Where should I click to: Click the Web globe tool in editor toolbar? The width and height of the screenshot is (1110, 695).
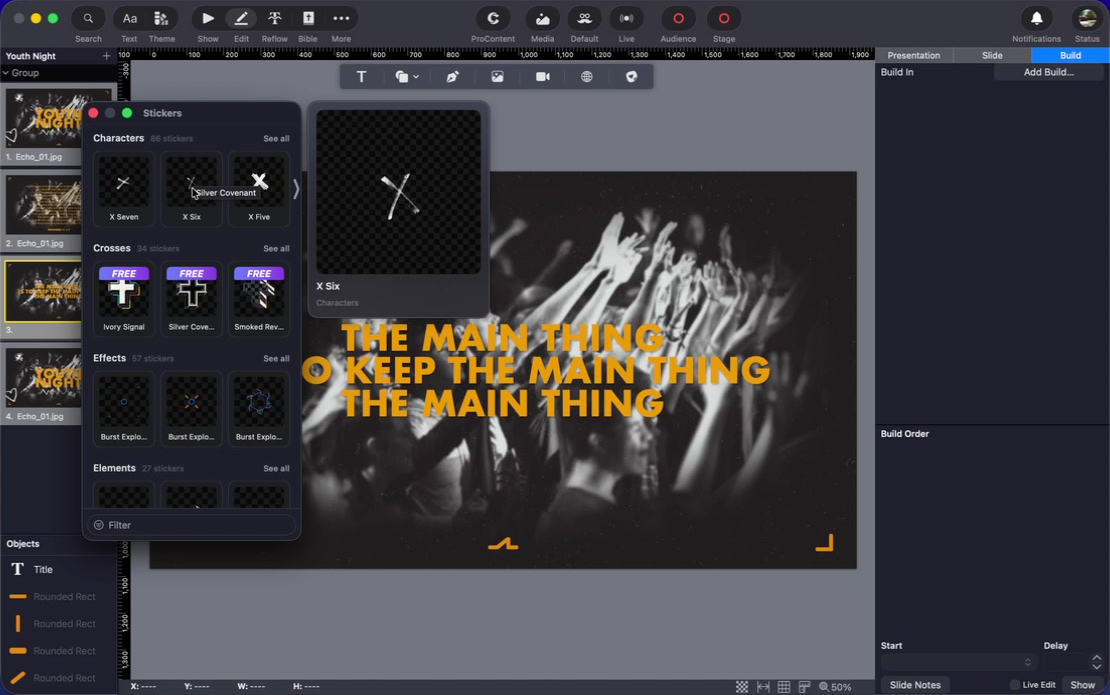tap(587, 76)
